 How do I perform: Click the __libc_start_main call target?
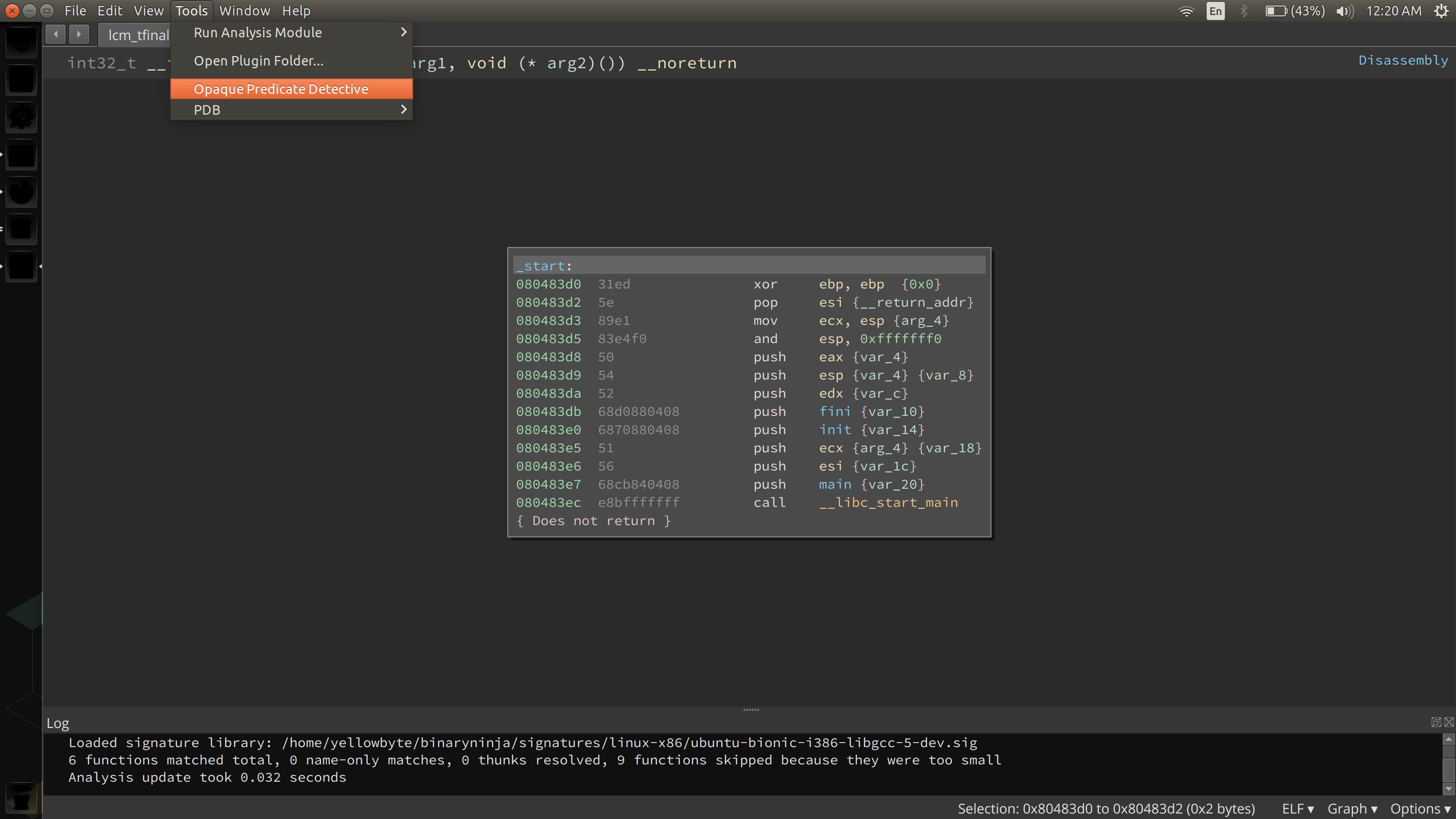pyautogui.click(x=888, y=502)
